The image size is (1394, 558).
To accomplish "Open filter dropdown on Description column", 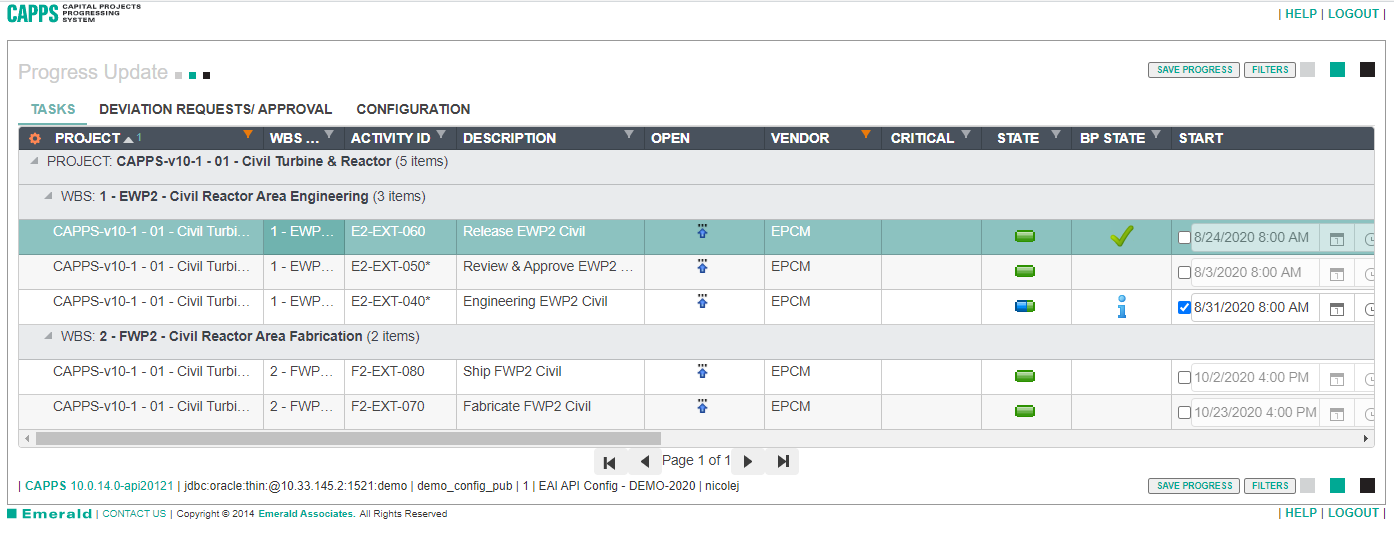I will coord(629,135).
